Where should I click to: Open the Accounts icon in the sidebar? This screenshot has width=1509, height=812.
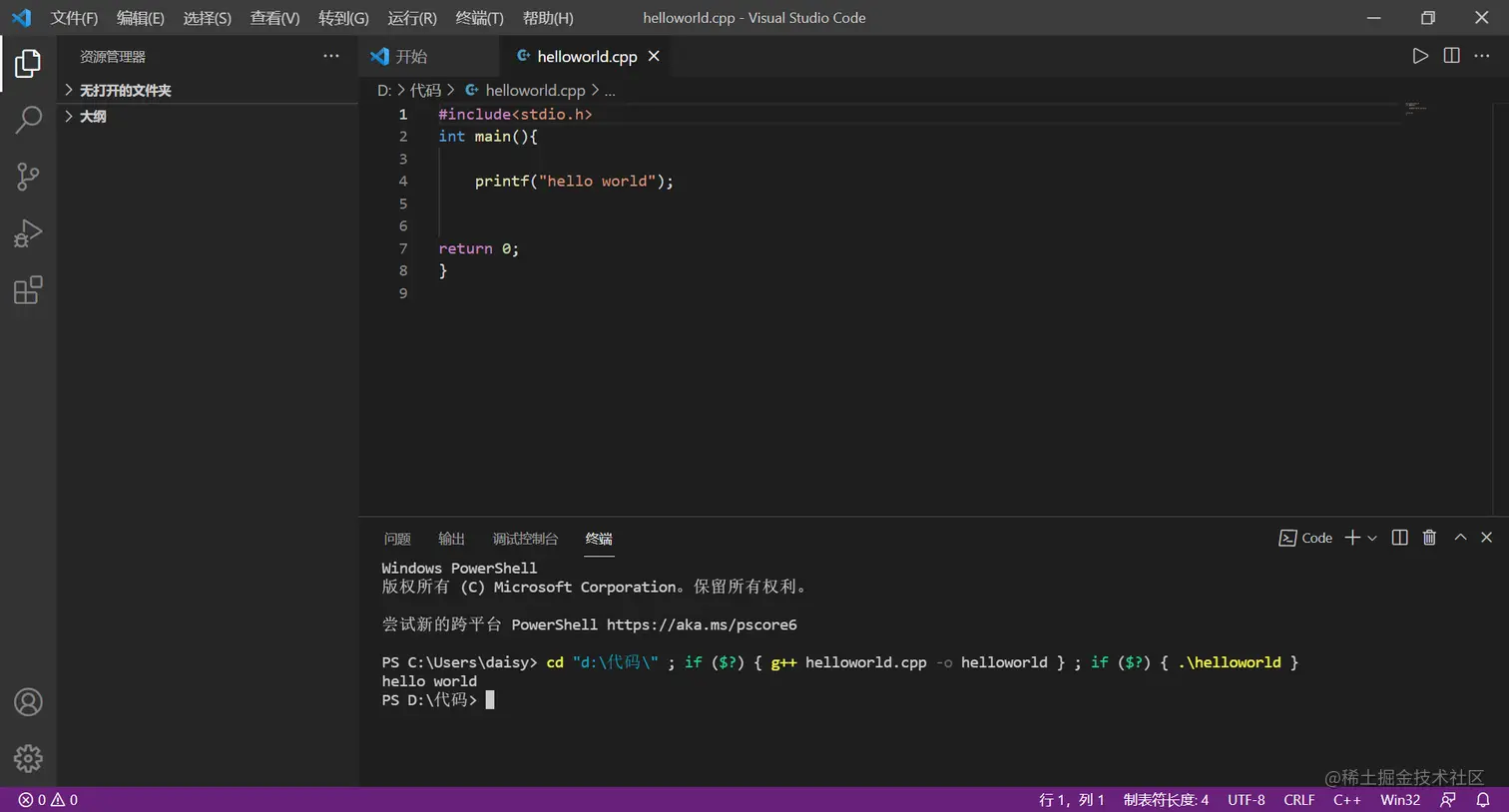(28, 702)
